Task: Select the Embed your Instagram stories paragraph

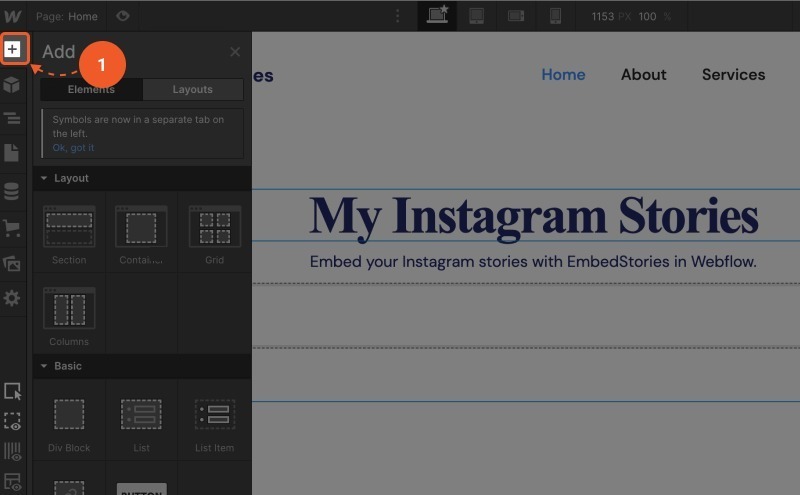Action: click(x=533, y=262)
